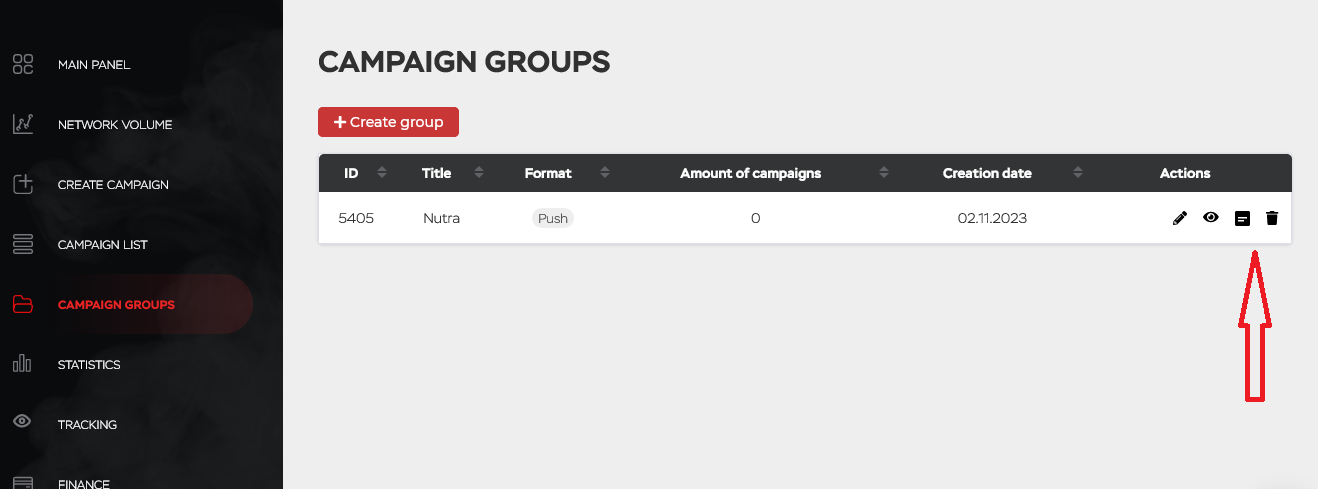Open Finance menu item
Screen dimensions: 1318x489
pos(84,484)
